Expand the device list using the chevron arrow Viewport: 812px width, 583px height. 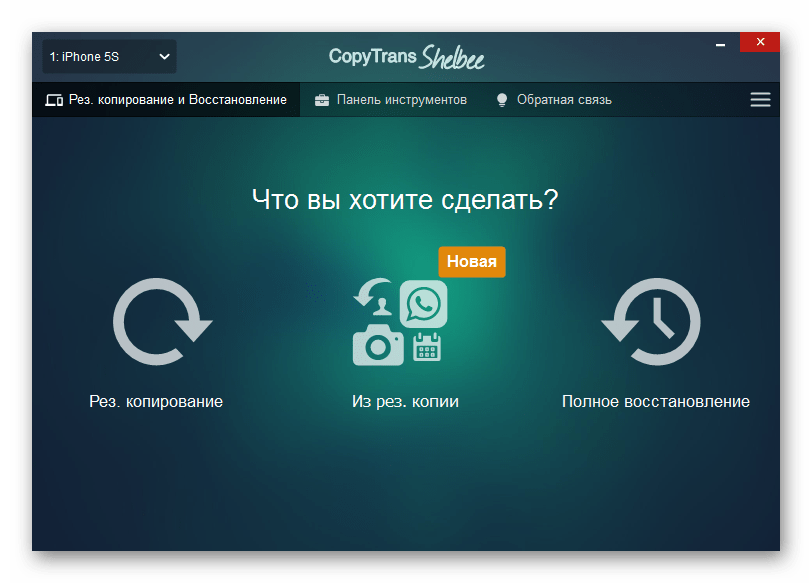click(x=165, y=57)
